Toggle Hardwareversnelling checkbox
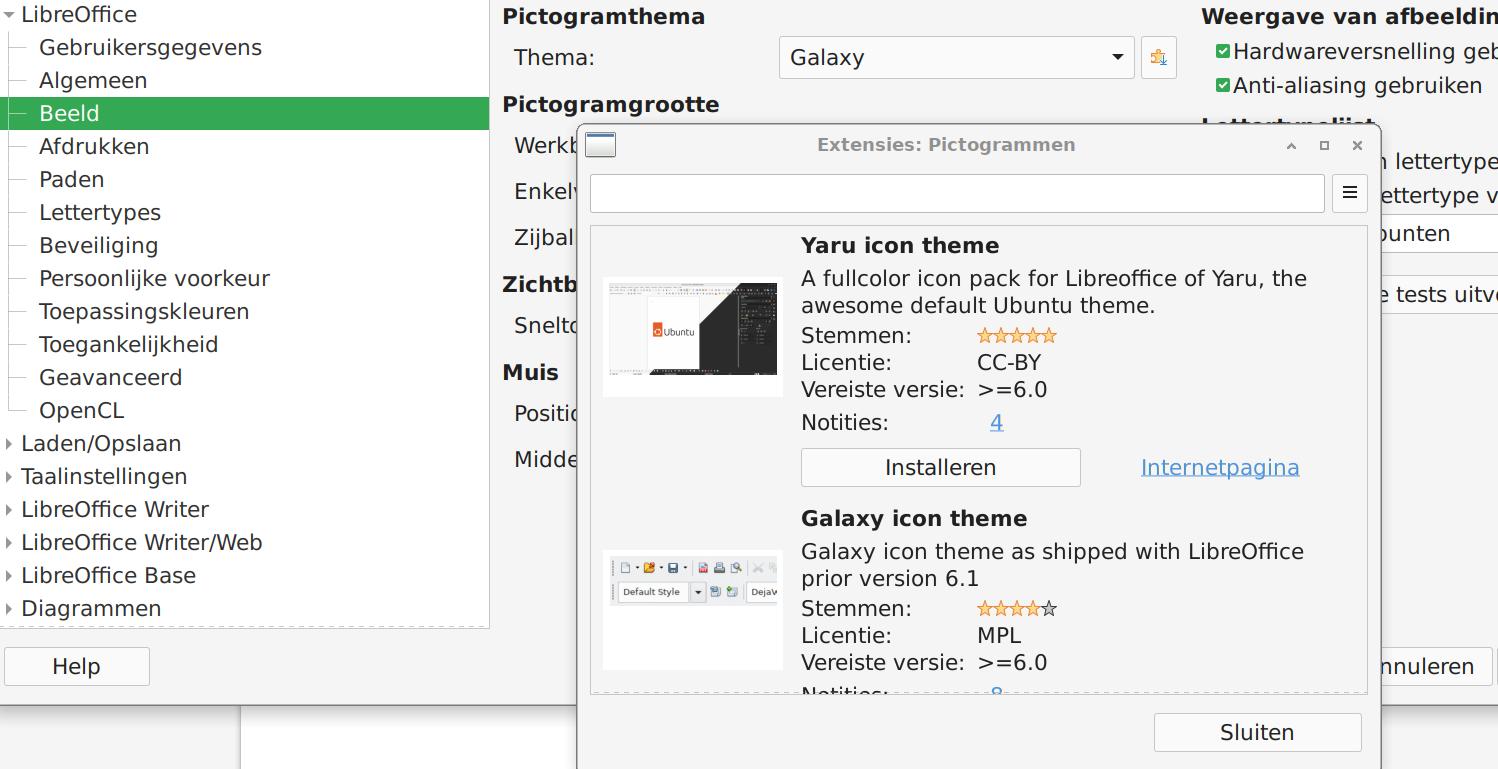Screen dimensions: 1498x769 coord(1222,51)
